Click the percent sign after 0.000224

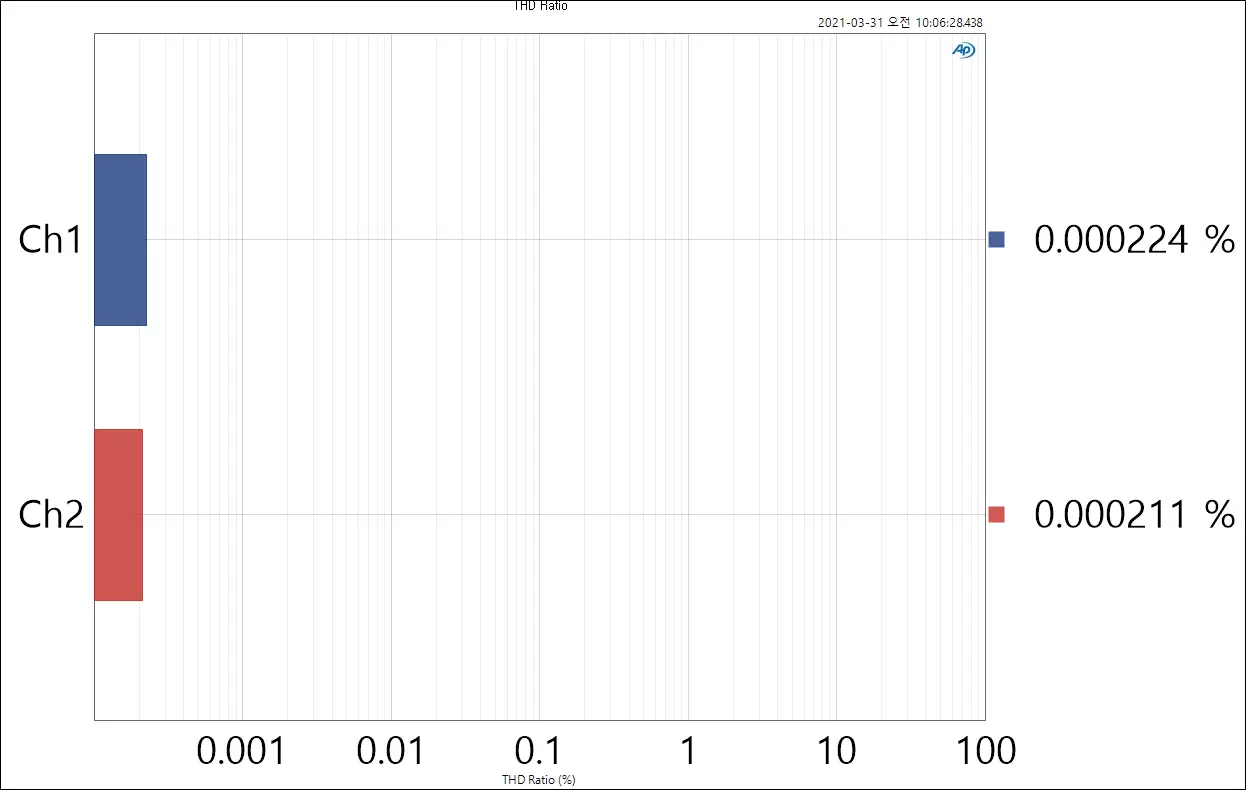[1219, 240]
